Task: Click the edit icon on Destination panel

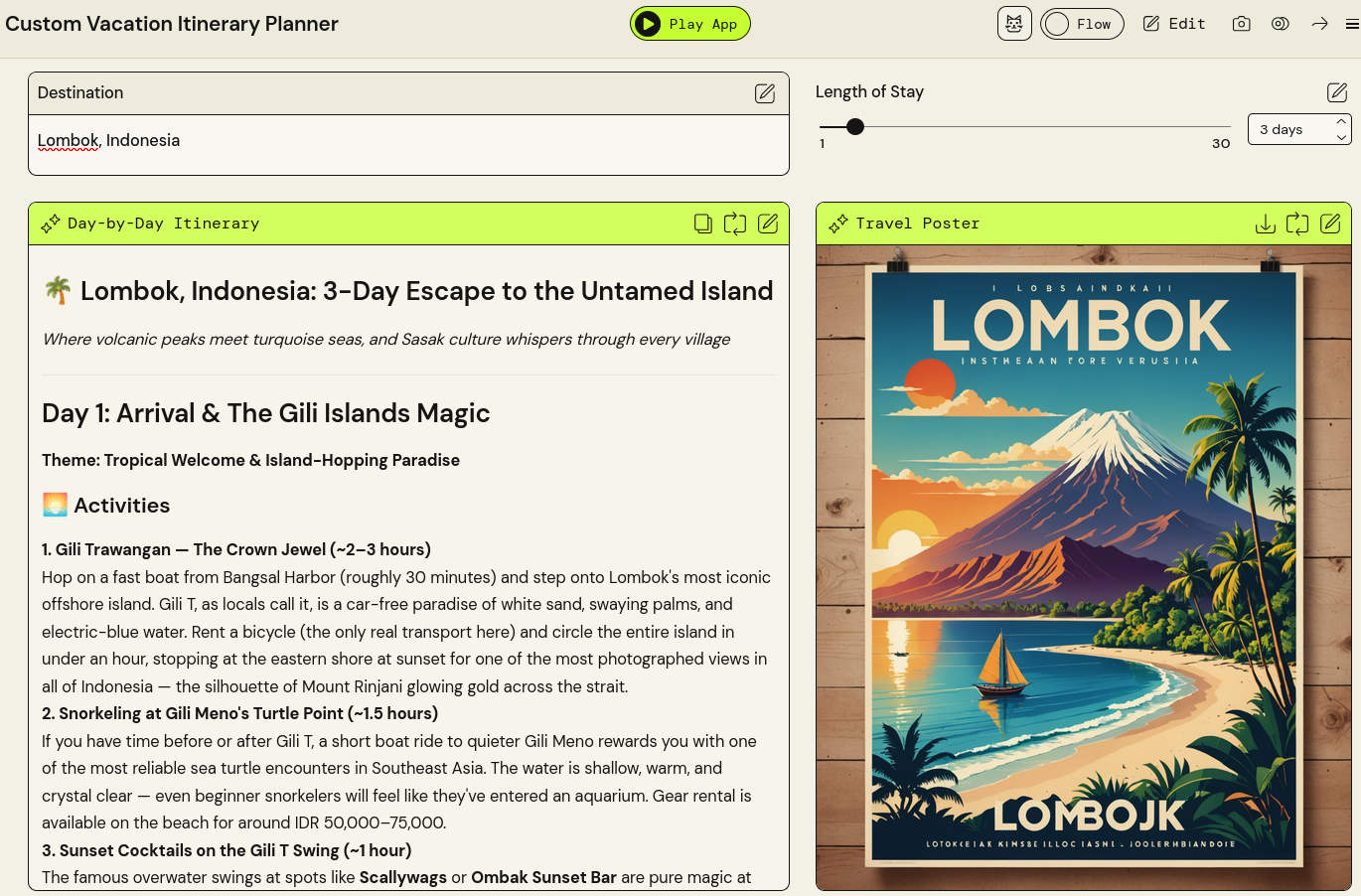Action: coord(765,93)
